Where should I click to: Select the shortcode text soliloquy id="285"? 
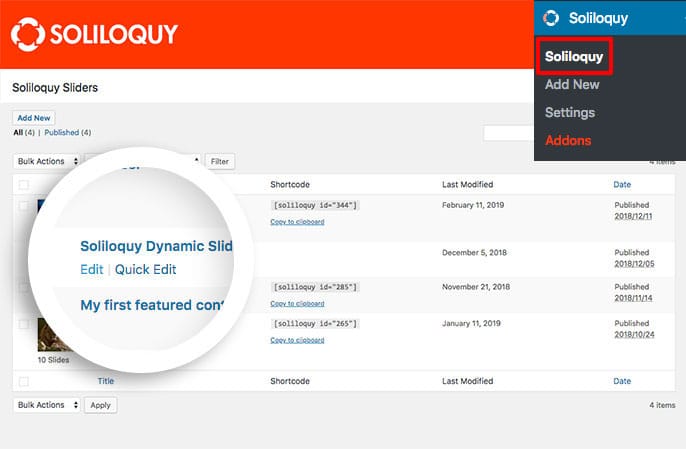315,287
